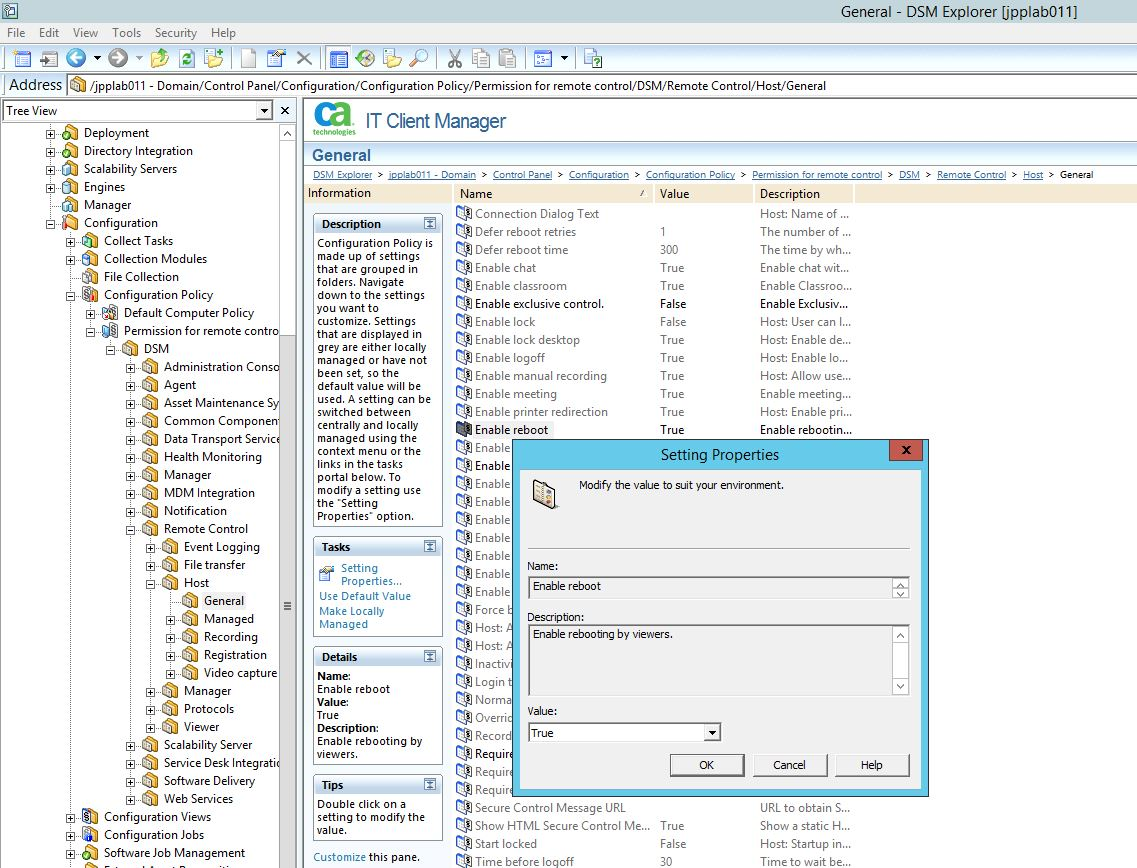Screen dimensions: 1137x868
Task: Expand the Software Delivery tree node
Action: pos(131,781)
